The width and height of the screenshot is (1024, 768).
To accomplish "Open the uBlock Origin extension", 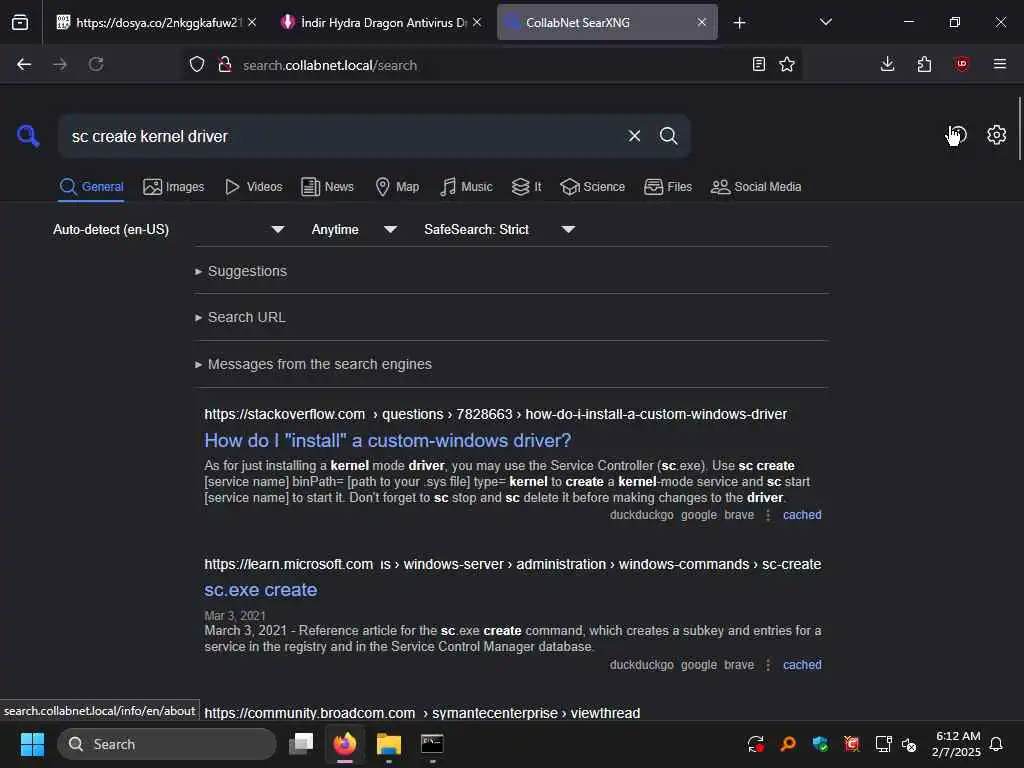I will [961, 64].
